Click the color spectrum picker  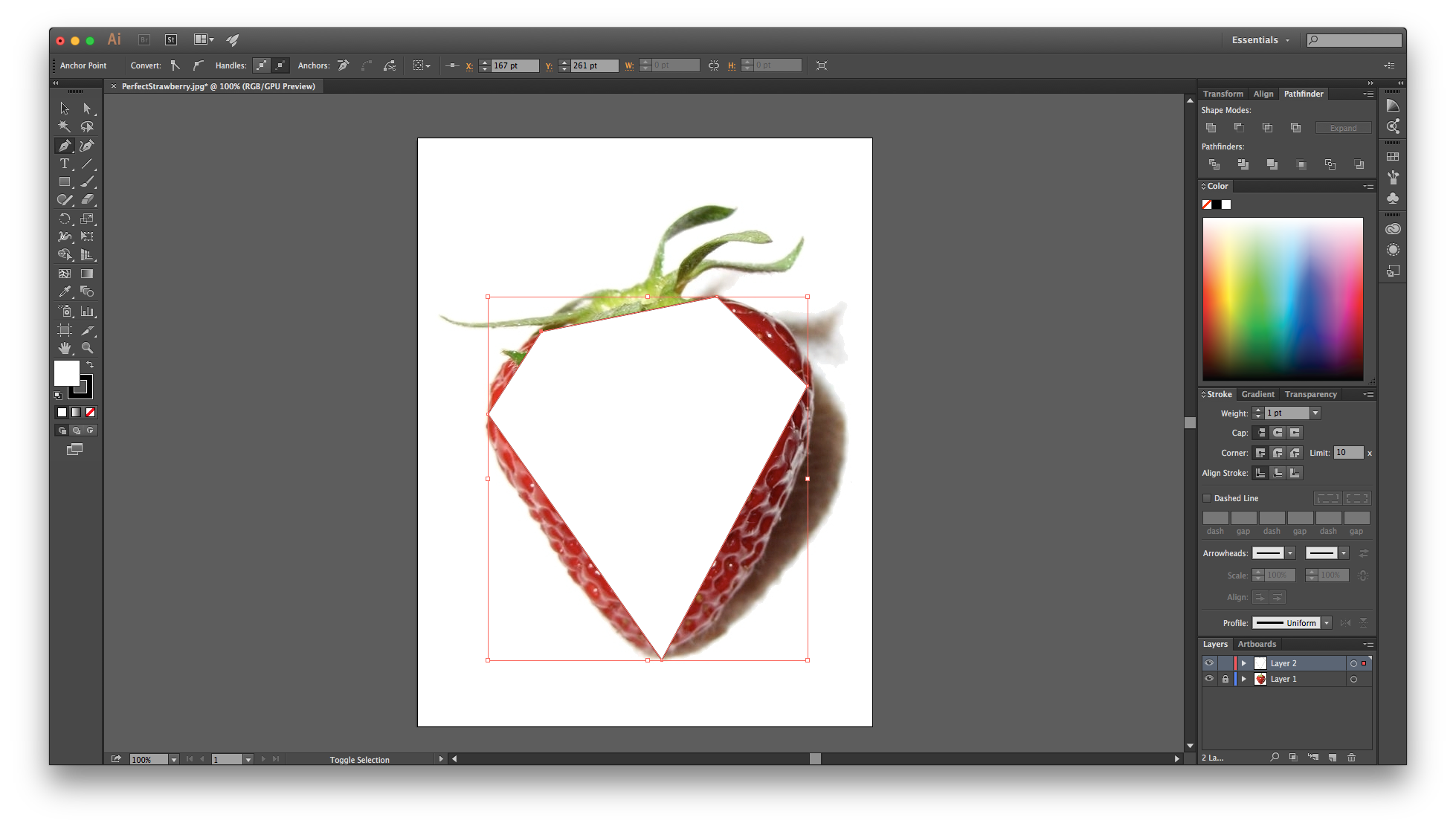coord(1283,299)
